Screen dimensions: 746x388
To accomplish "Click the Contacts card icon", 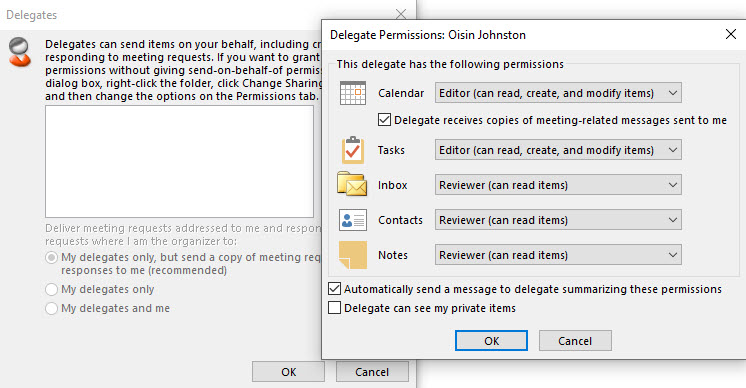I will click(353, 220).
